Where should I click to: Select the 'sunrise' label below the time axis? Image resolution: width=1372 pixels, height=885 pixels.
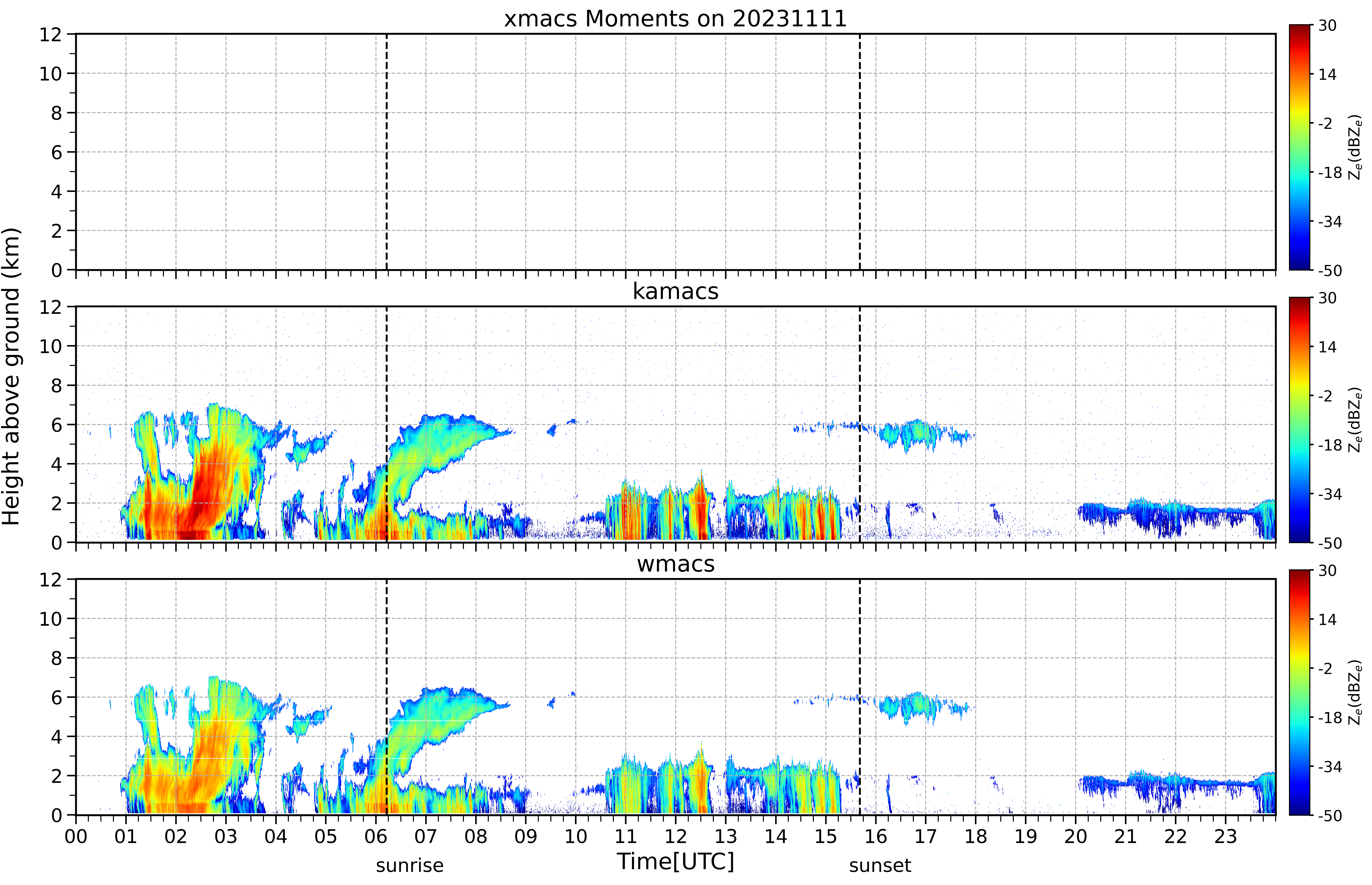(x=410, y=865)
